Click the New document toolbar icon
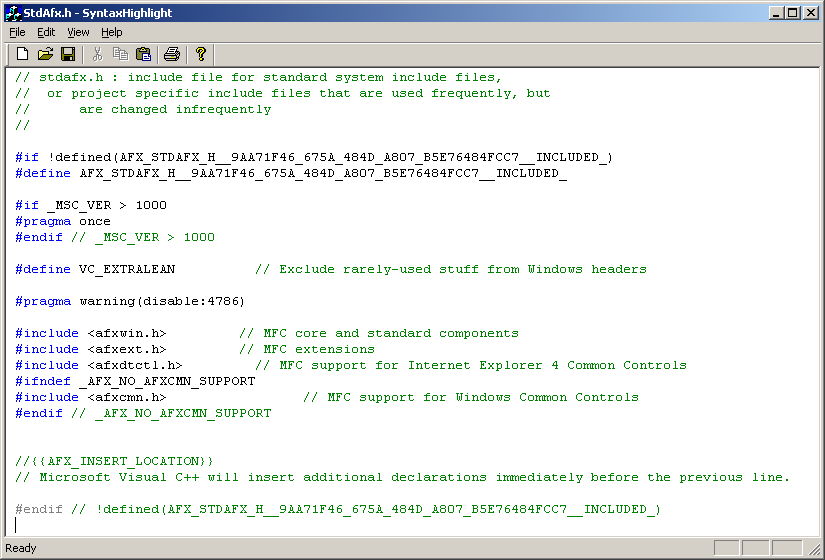825x560 pixels. 22,54
